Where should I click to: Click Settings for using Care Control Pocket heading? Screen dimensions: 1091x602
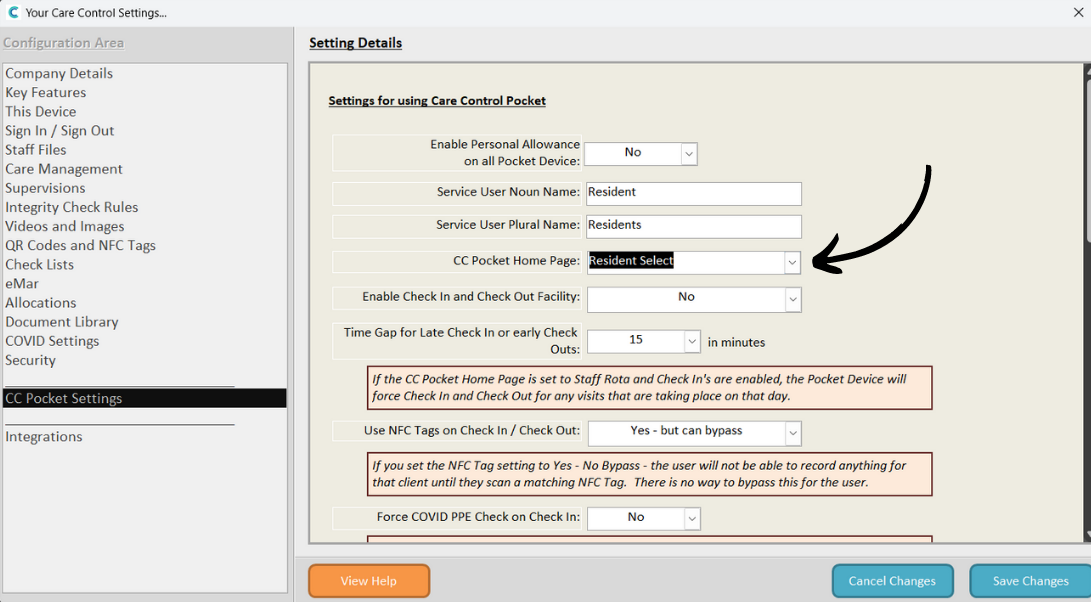click(437, 101)
